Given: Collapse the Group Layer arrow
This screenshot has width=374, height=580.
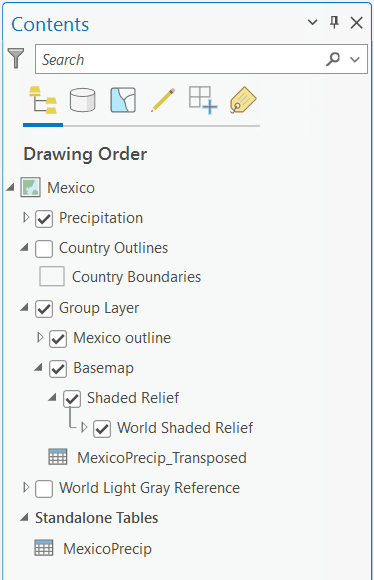Looking at the screenshot, I should [x=24, y=307].
